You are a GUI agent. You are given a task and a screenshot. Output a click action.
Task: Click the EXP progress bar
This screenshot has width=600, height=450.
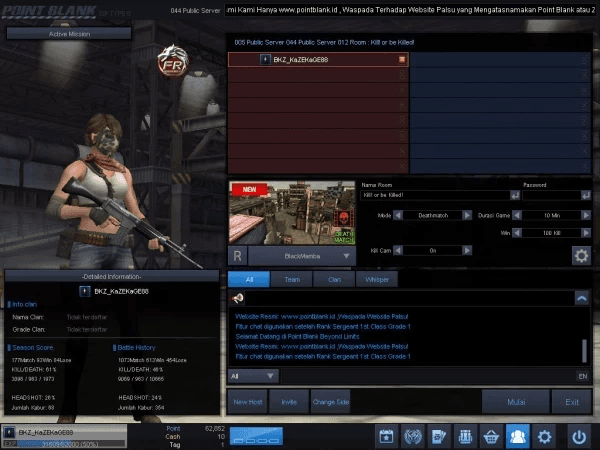point(64,444)
